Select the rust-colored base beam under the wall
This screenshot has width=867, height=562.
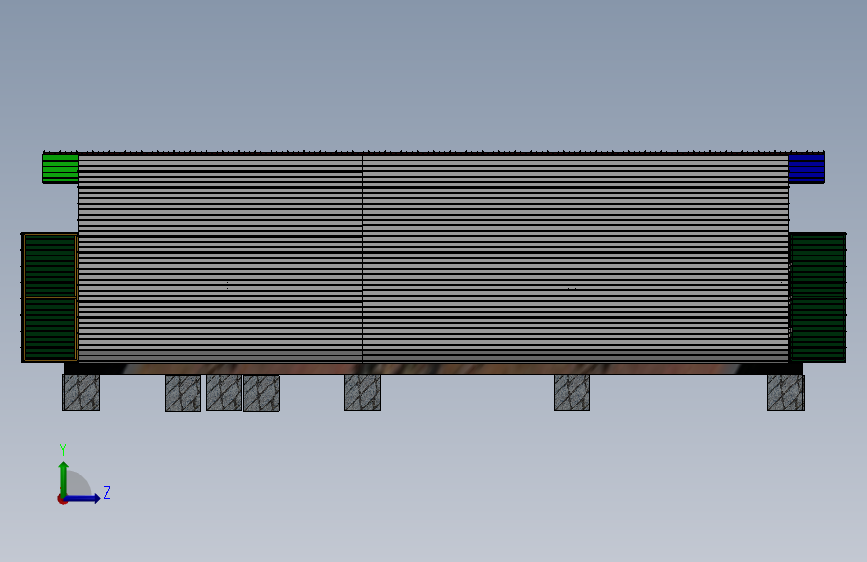(x=433, y=368)
